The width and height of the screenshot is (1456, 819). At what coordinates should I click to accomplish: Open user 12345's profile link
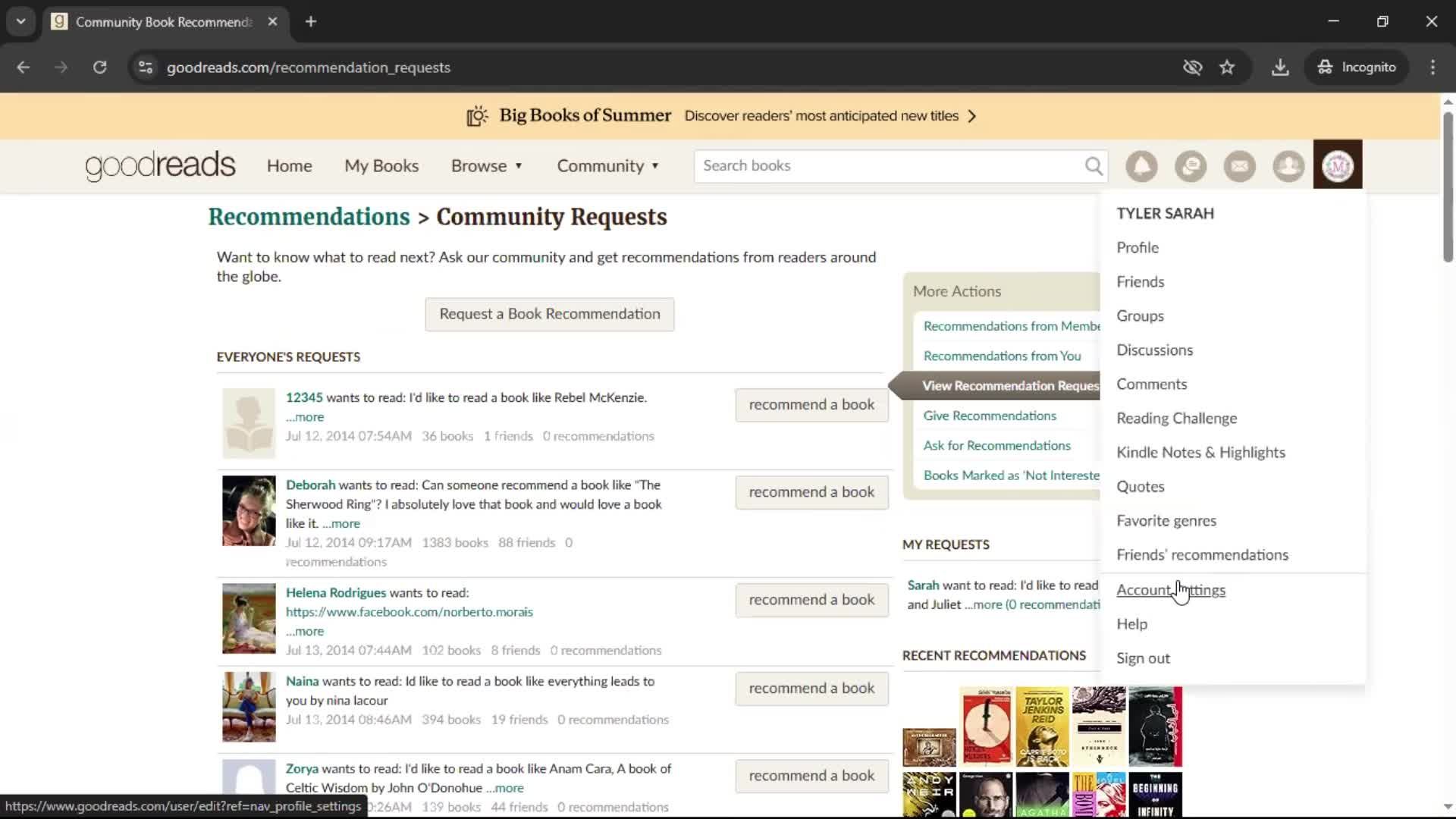304,397
